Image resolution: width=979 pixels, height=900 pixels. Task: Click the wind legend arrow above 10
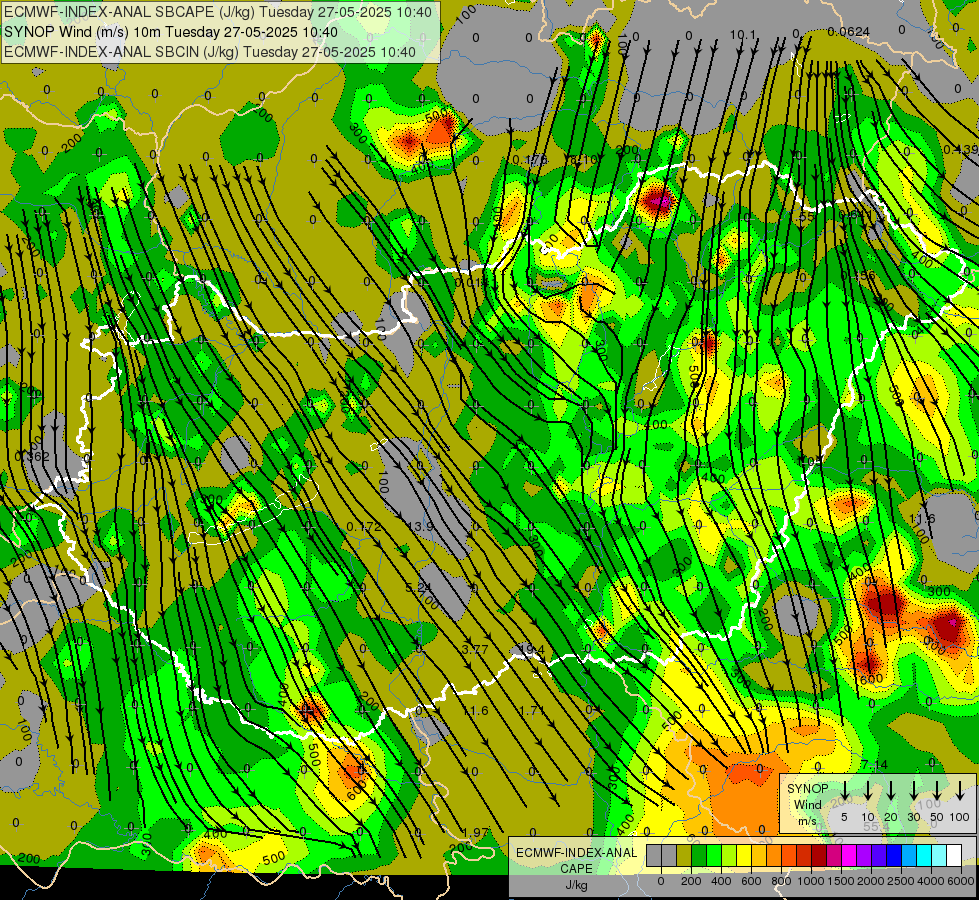click(868, 790)
